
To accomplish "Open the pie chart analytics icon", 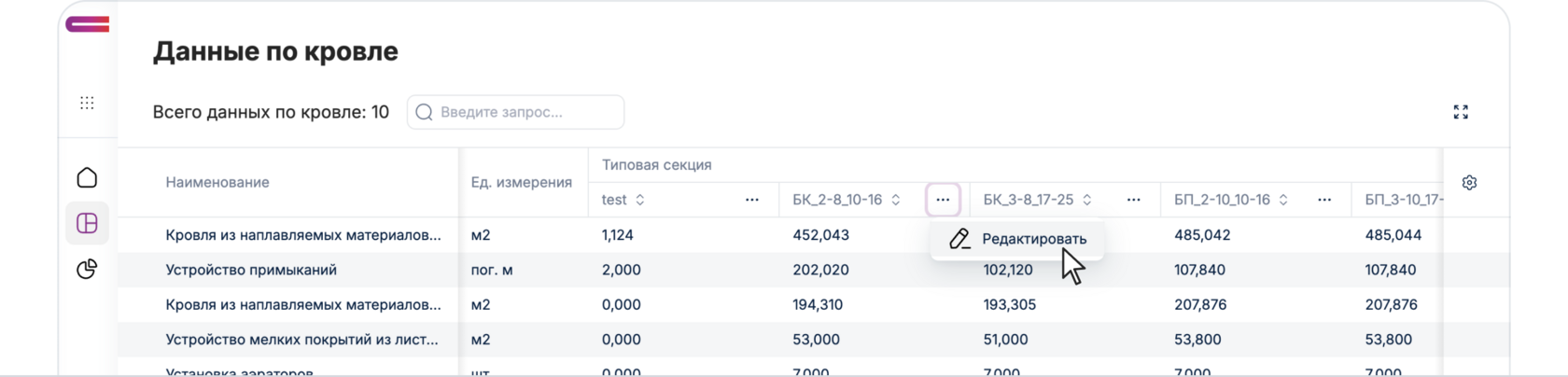I will (x=87, y=269).
